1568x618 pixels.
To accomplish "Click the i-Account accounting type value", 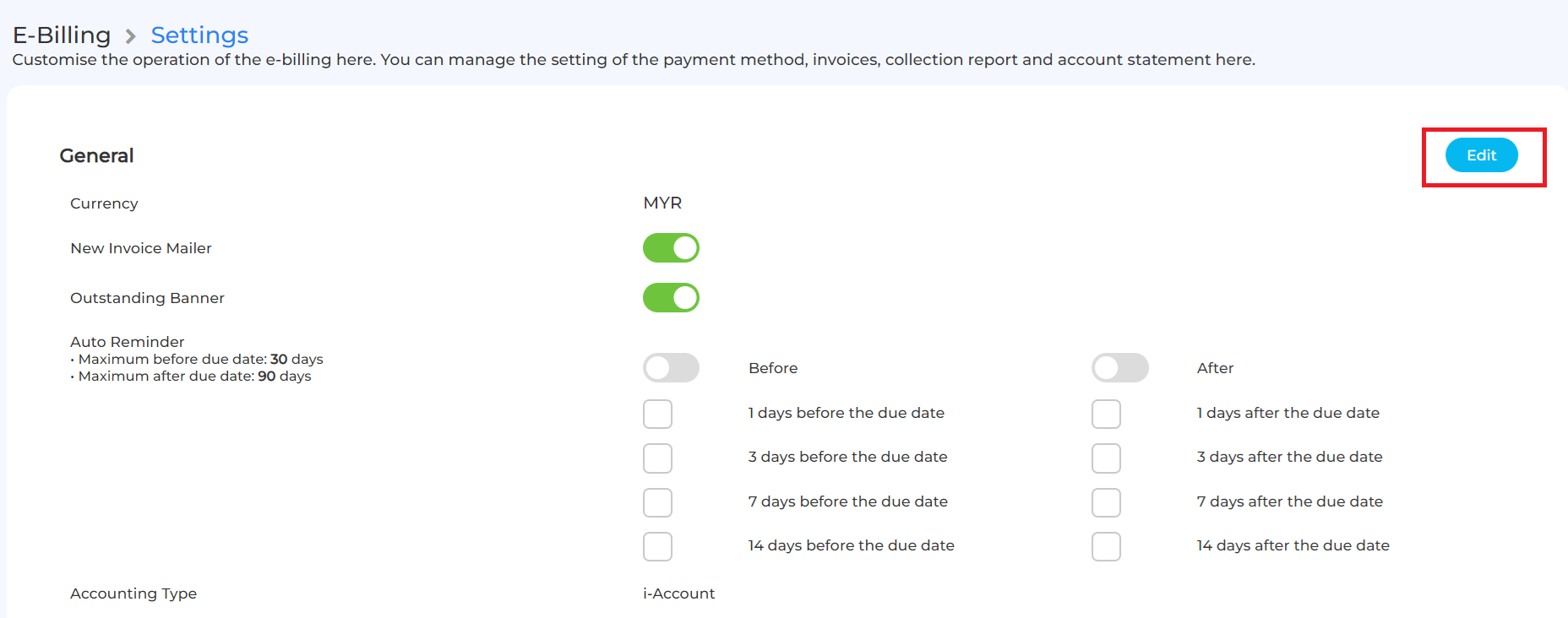I will point(678,594).
